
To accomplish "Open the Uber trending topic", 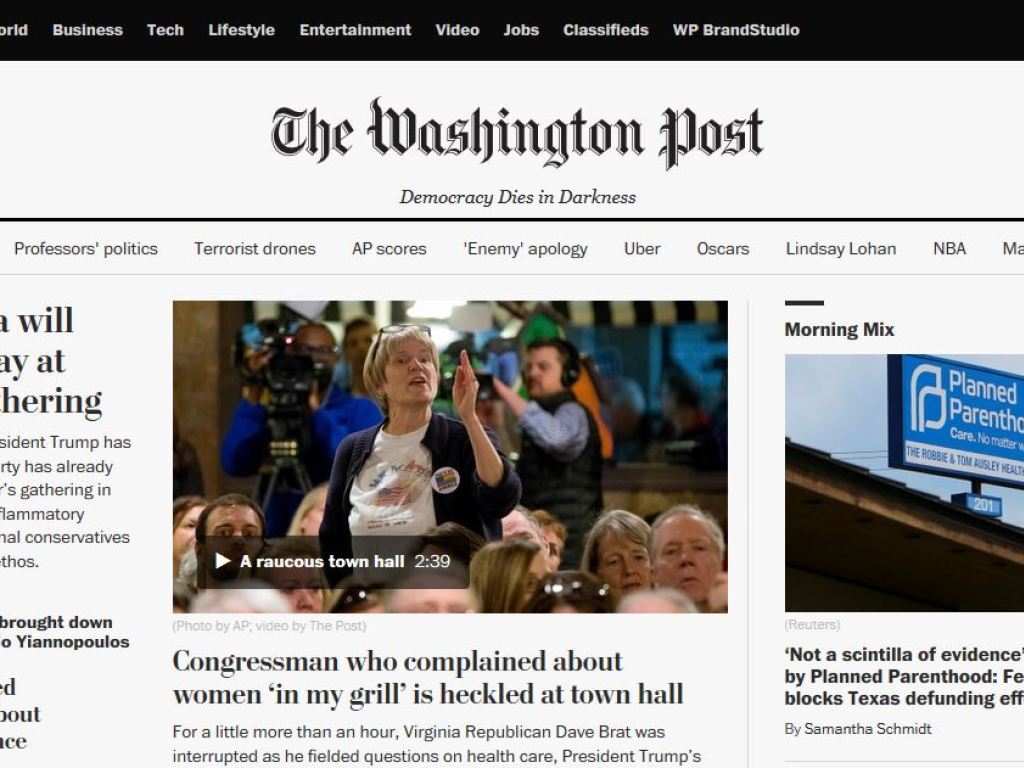I will pos(642,249).
